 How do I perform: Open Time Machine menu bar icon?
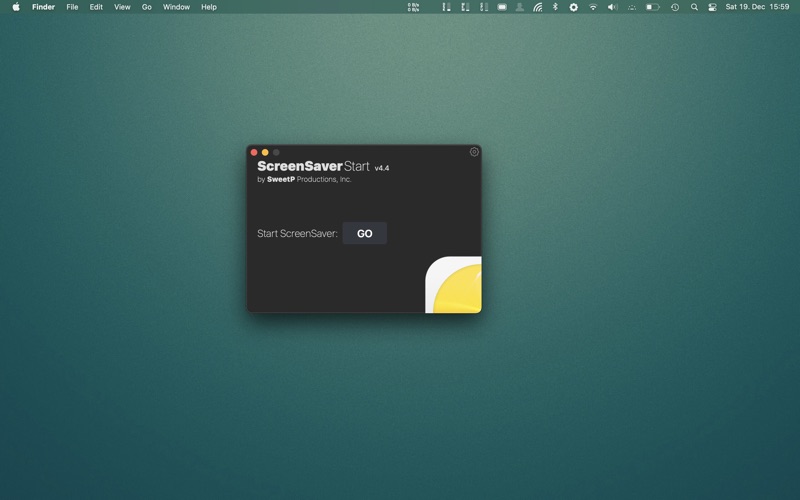[674, 7]
